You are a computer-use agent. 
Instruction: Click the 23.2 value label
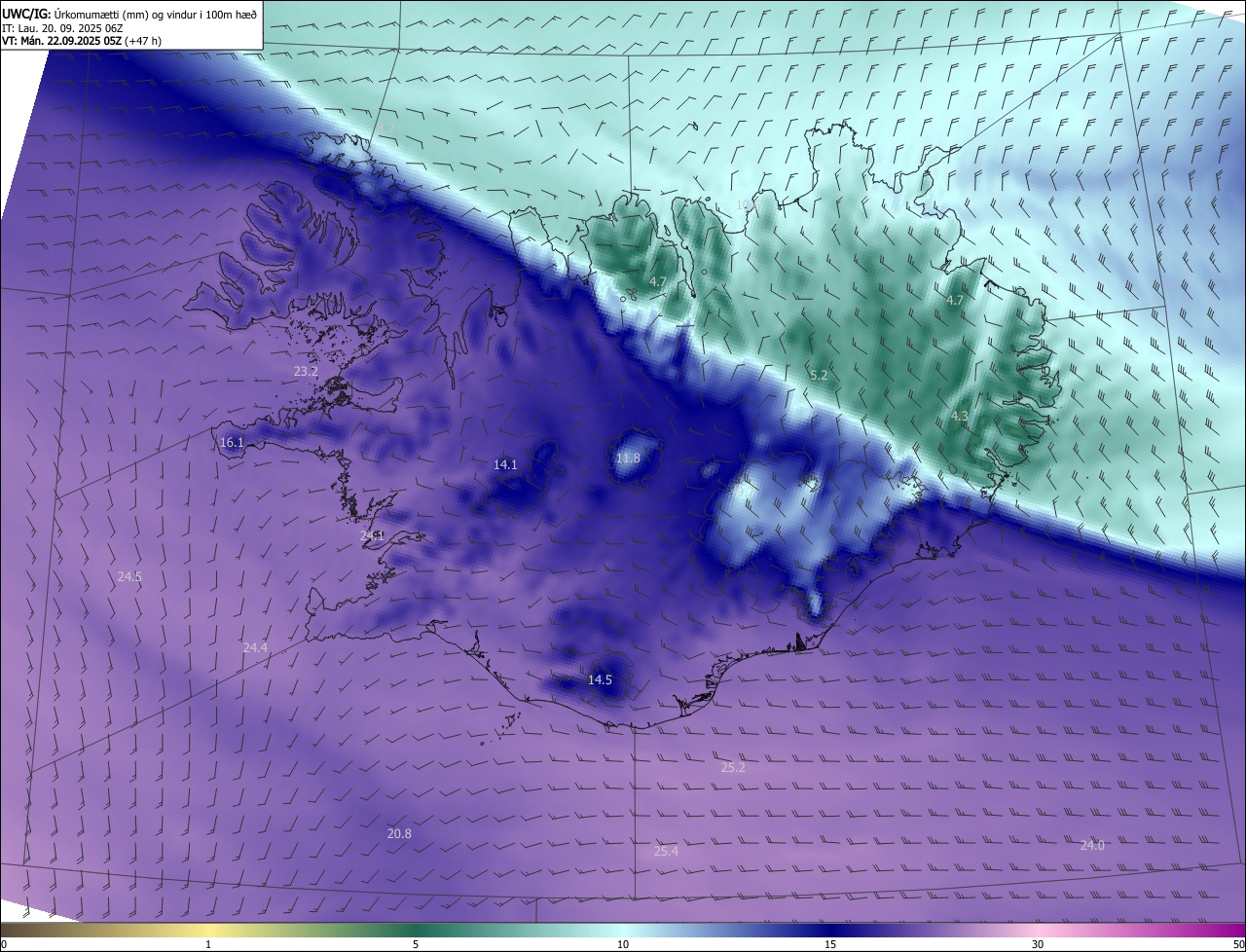pyautogui.click(x=306, y=371)
